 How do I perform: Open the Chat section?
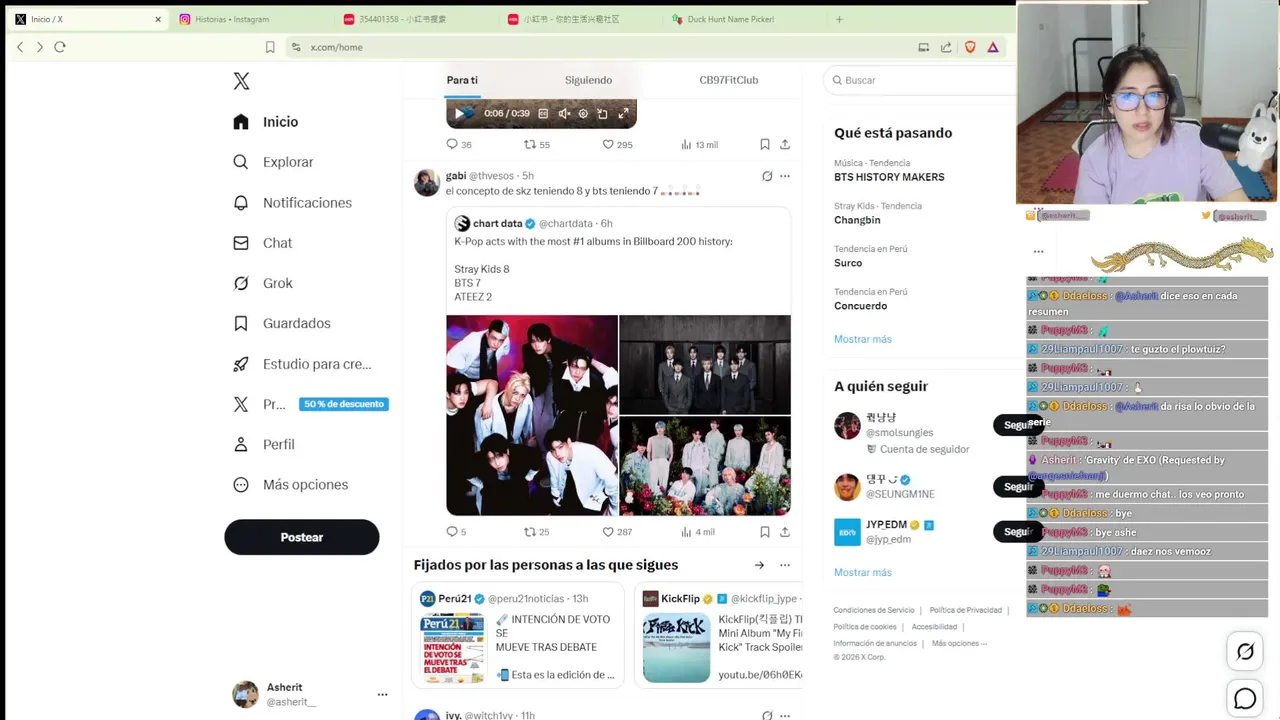click(262, 243)
